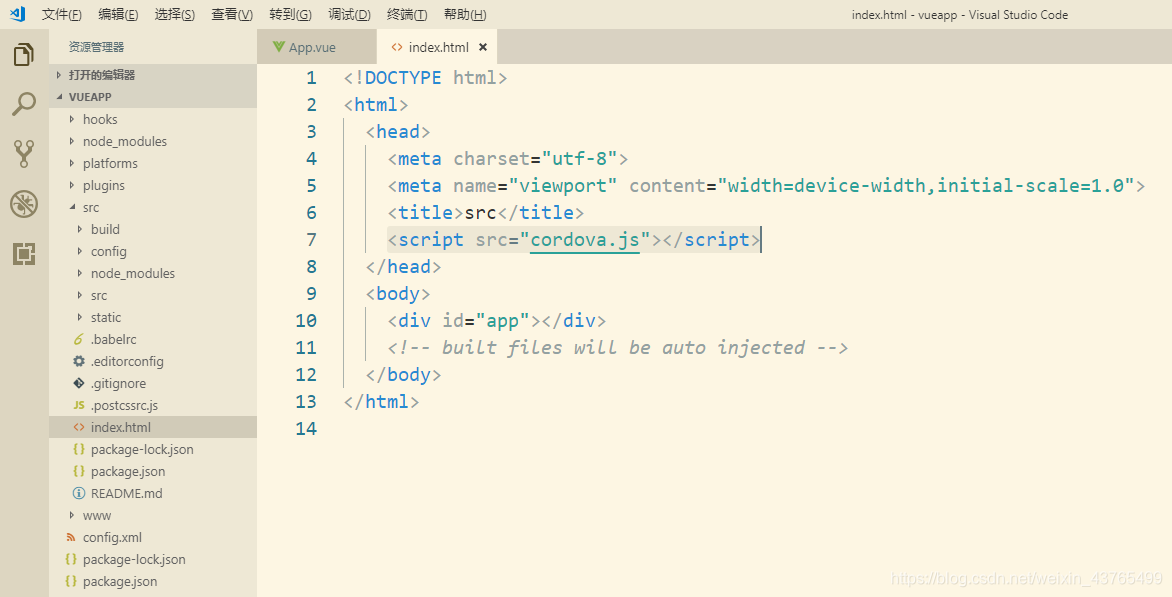Image resolution: width=1172 pixels, height=597 pixels.
Task: Click line number 7 in gutter
Action: tap(312, 240)
